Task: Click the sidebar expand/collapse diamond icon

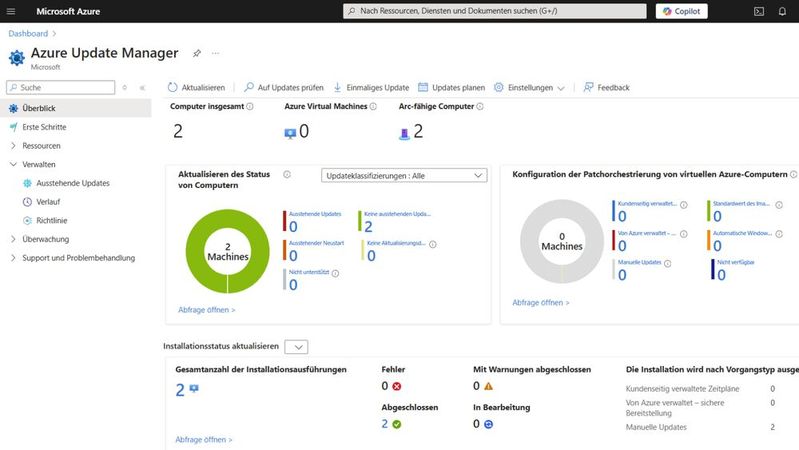Action: (124, 88)
